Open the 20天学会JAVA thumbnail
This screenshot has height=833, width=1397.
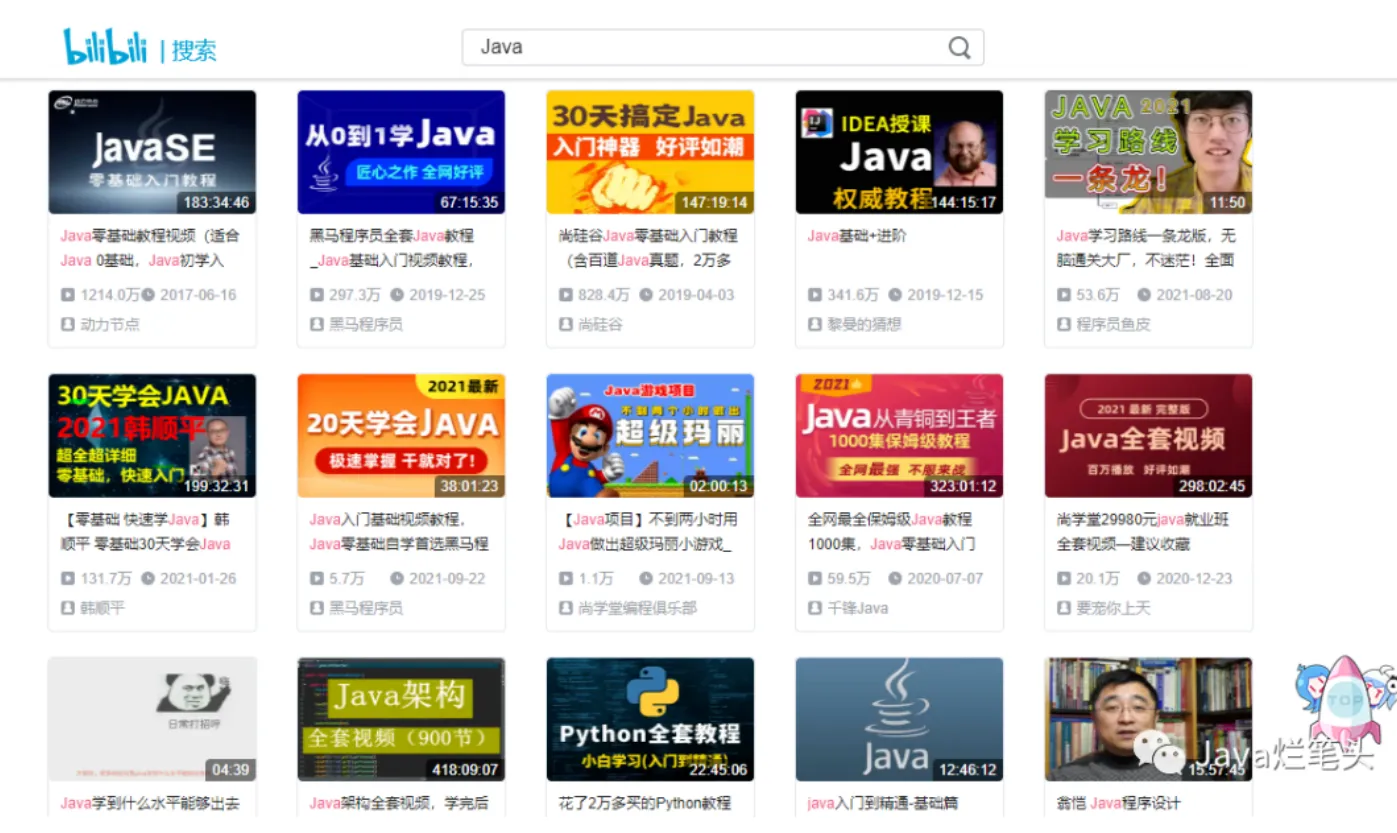[401, 436]
